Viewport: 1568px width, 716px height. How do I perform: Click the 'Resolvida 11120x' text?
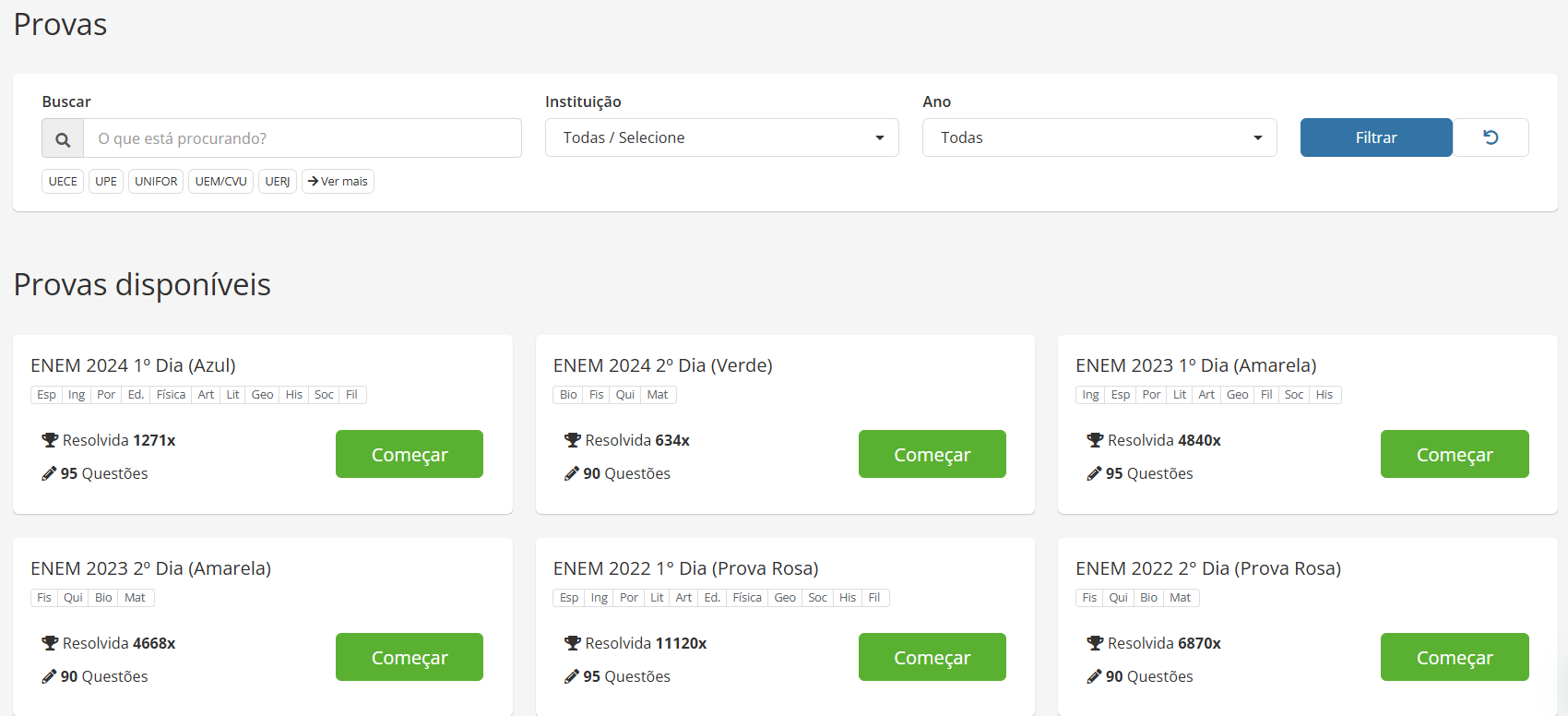[x=646, y=643]
